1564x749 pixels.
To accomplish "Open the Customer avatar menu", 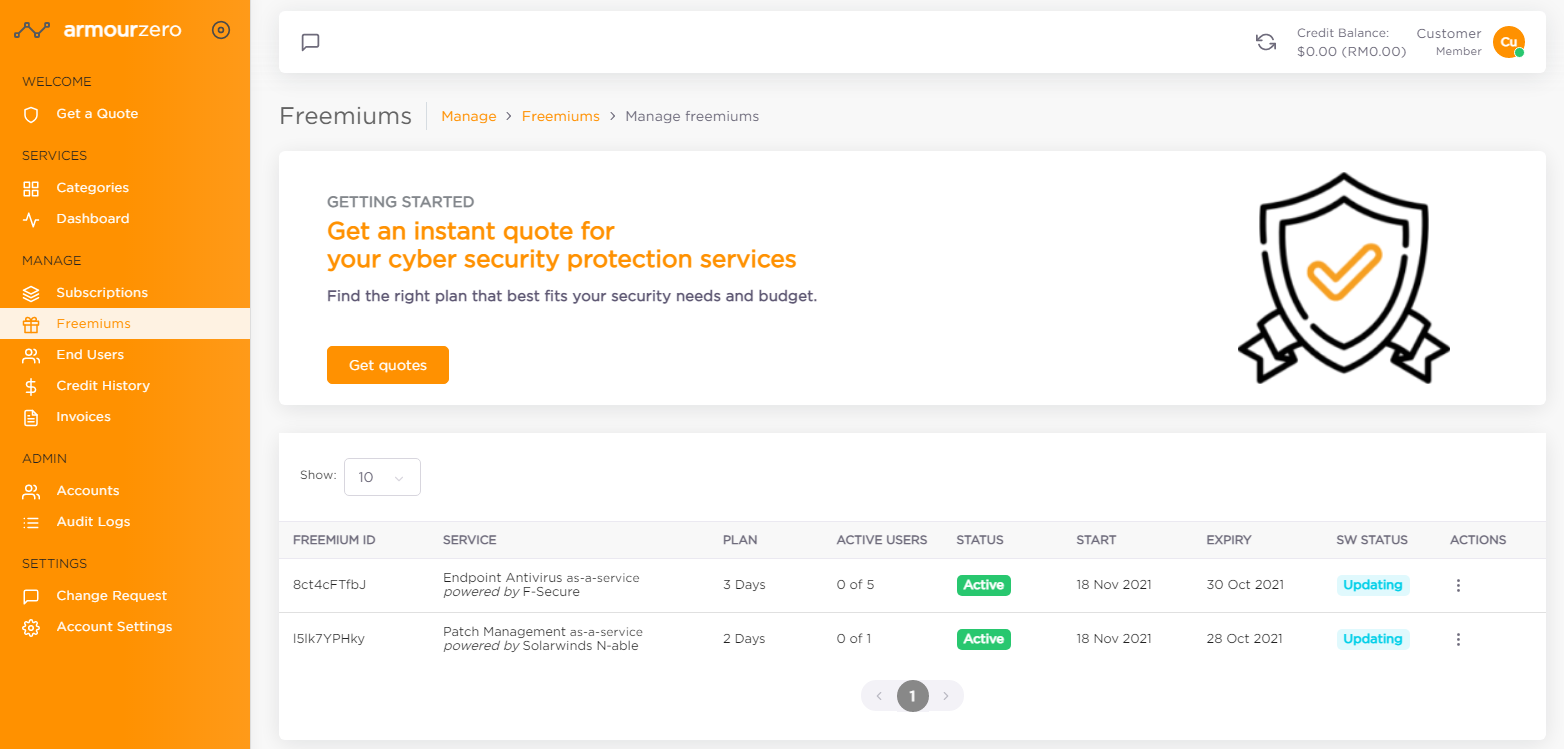I will click(x=1508, y=42).
